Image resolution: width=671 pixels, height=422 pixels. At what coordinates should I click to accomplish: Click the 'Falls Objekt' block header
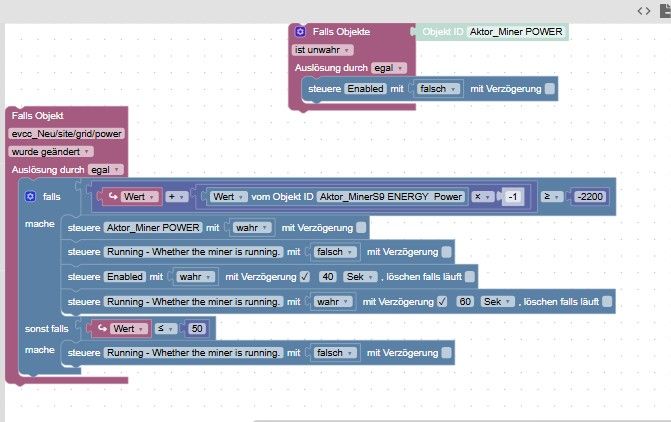(38, 116)
